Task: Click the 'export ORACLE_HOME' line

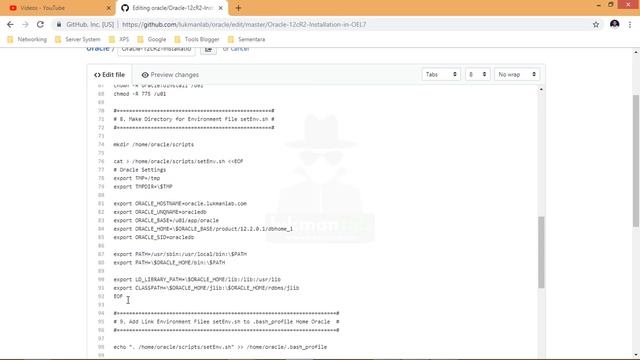Action: tap(203, 229)
